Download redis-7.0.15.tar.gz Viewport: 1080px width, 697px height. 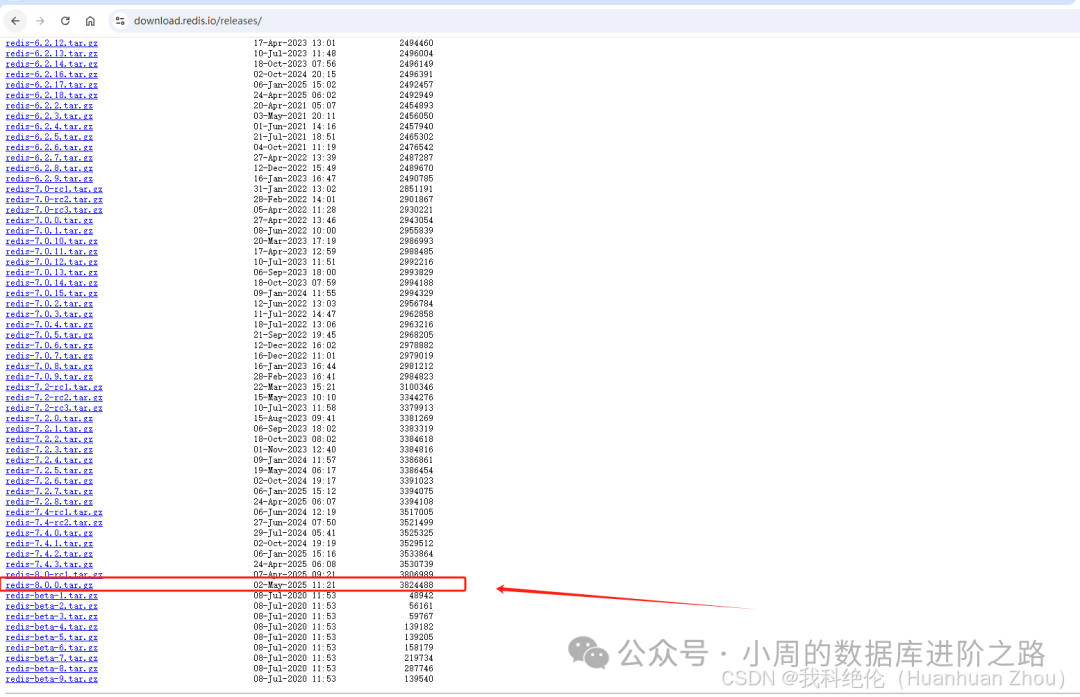[x=52, y=293]
